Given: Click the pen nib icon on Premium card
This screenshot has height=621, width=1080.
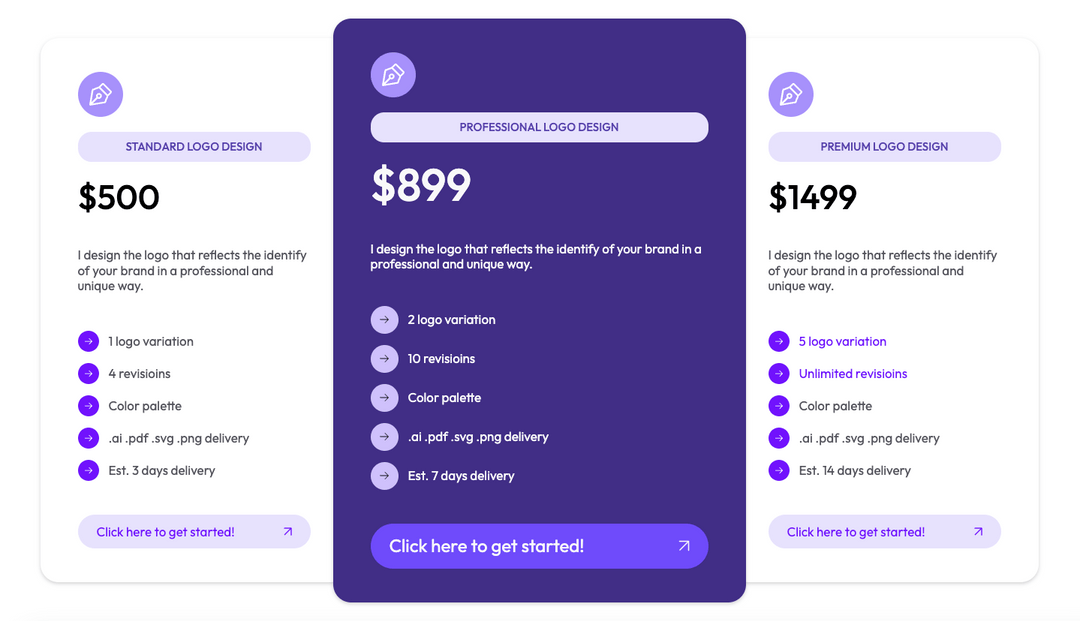Looking at the screenshot, I should click(791, 93).
